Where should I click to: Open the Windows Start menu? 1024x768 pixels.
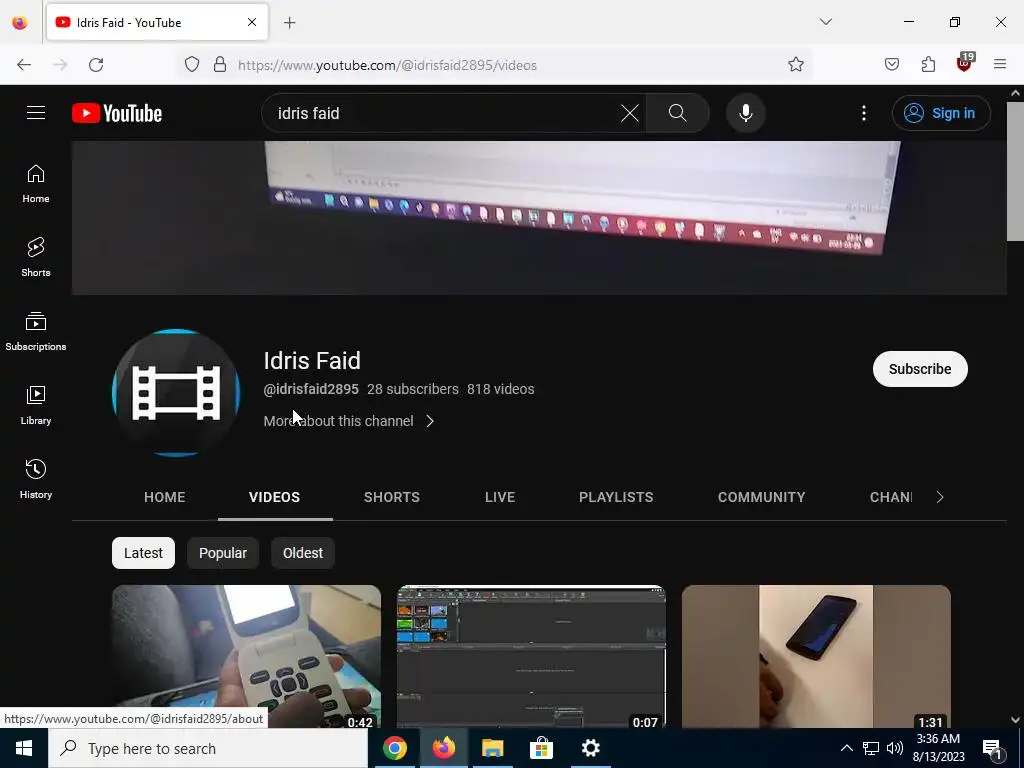click(x=24, y=748)
